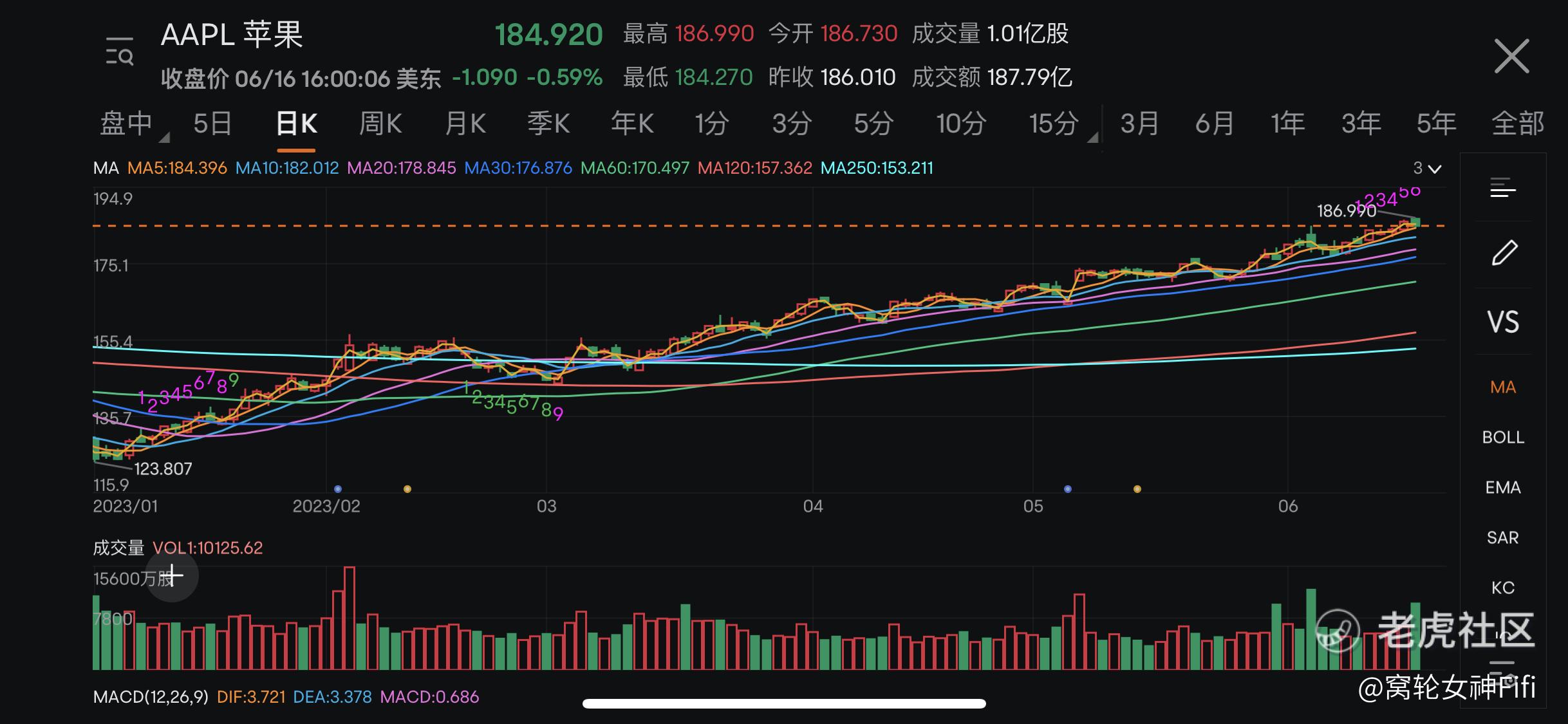Screen dimensions: 1568x724
Task: Open the stock search list icon
Action: 120,51
